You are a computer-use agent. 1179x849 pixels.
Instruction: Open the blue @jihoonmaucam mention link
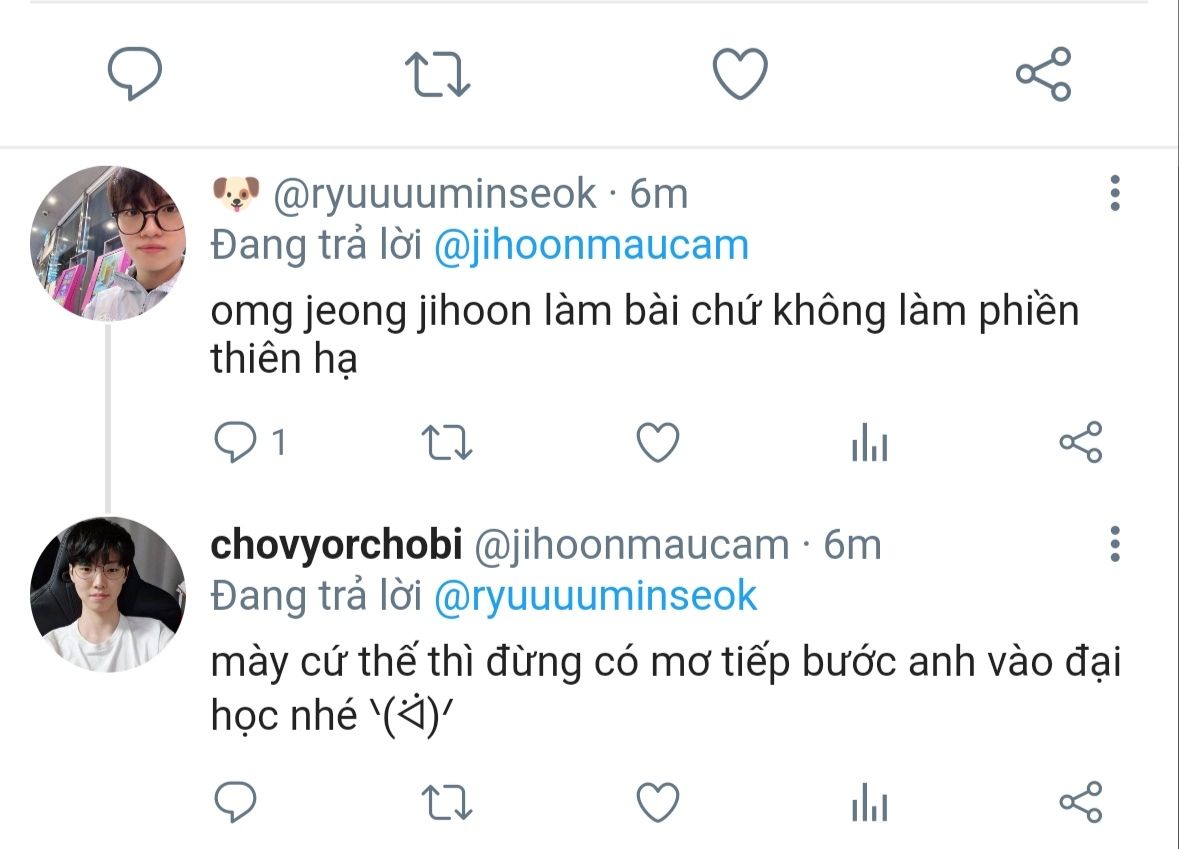click(592, 245)
